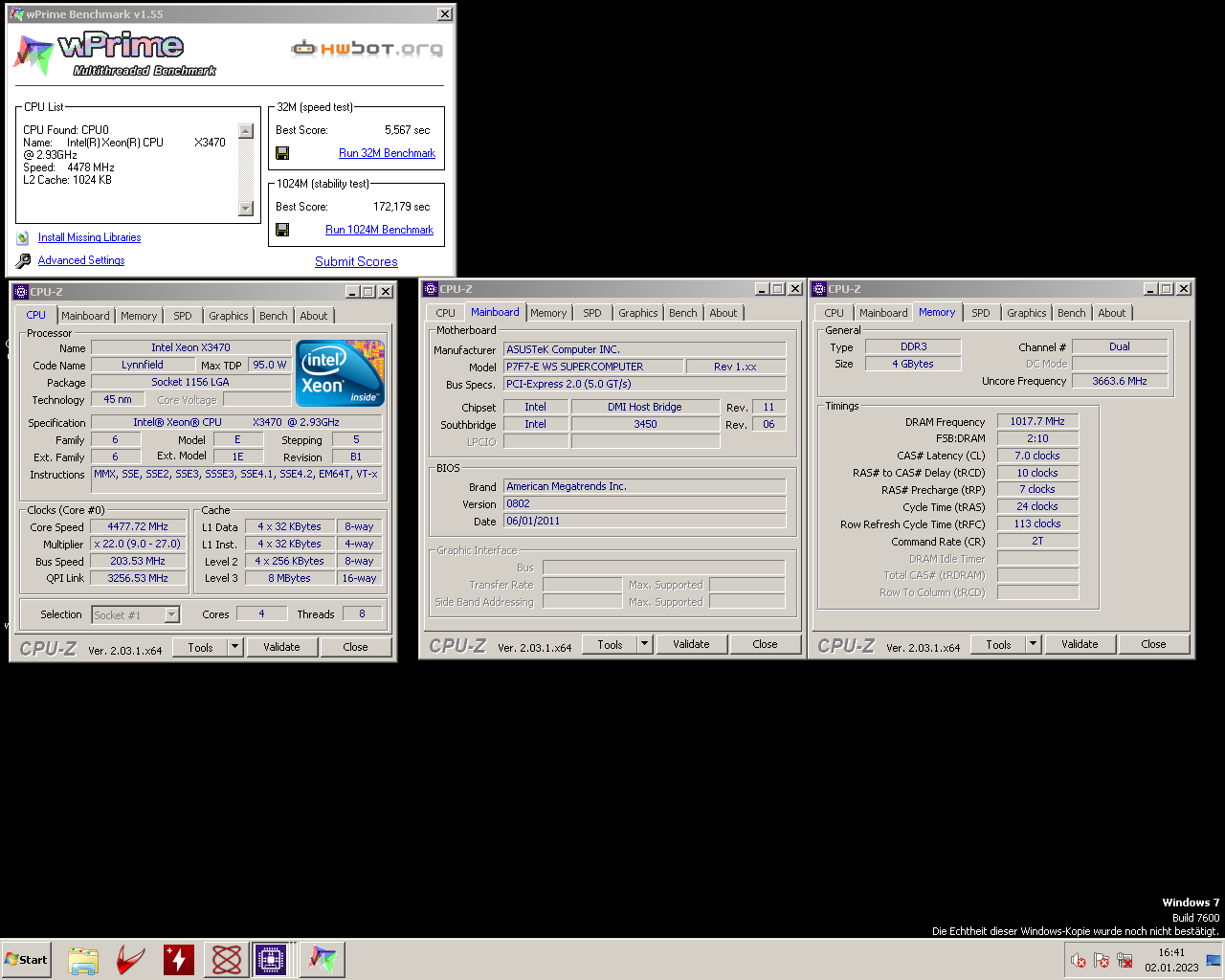
Task: Click Validate in the CPU tab window
Action: [281, 647]
